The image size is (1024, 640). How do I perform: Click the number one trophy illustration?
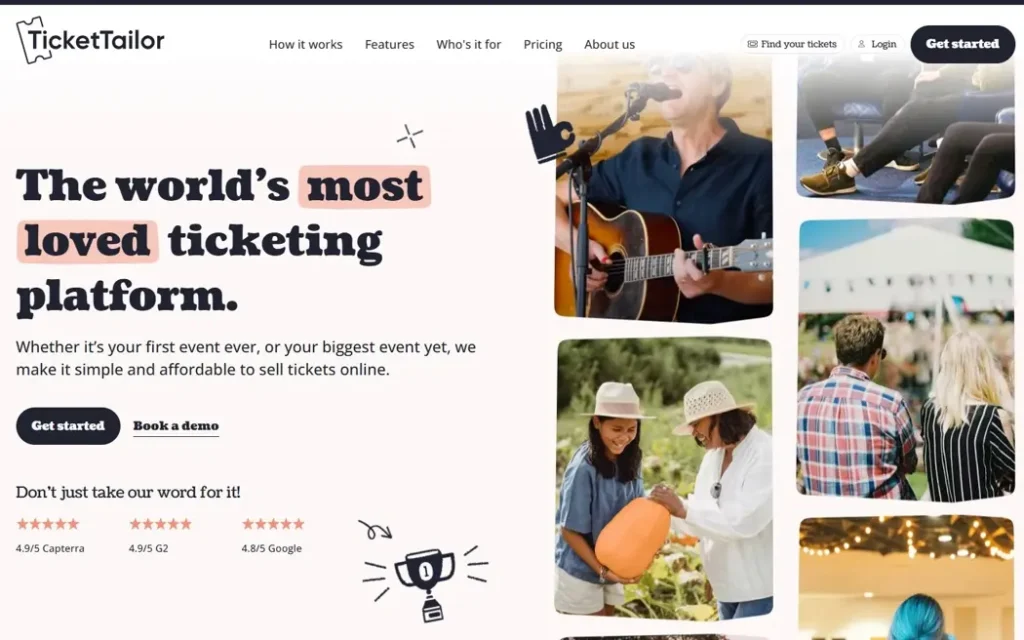[426, 581]
